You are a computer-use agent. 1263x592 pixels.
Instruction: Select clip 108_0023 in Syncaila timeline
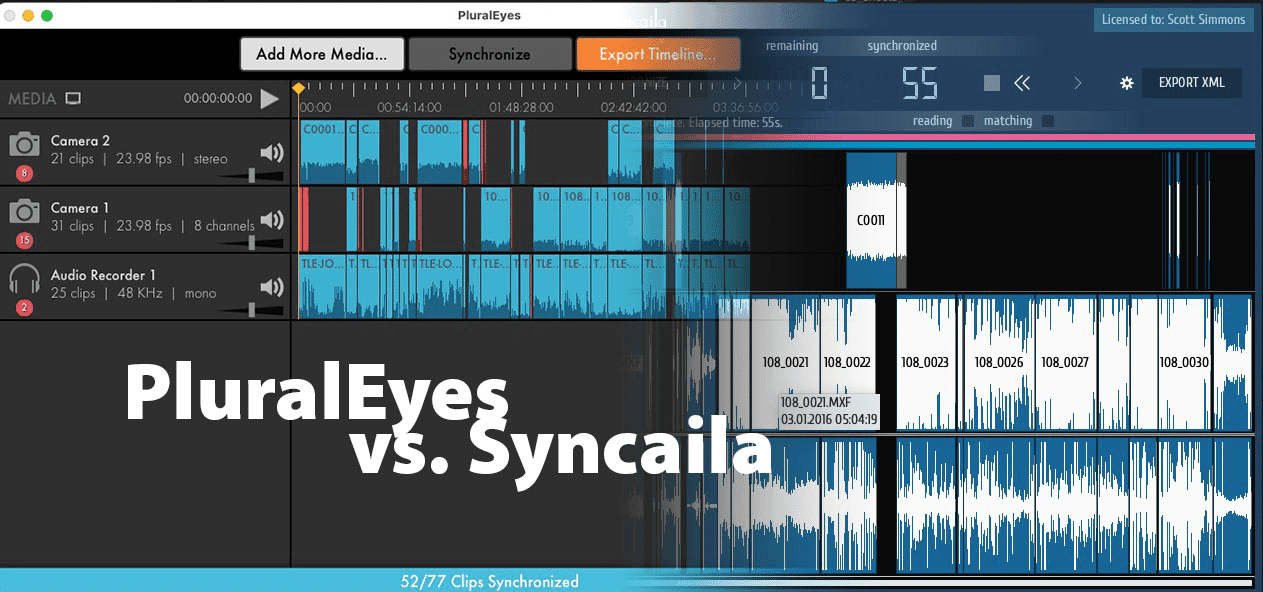927,363
